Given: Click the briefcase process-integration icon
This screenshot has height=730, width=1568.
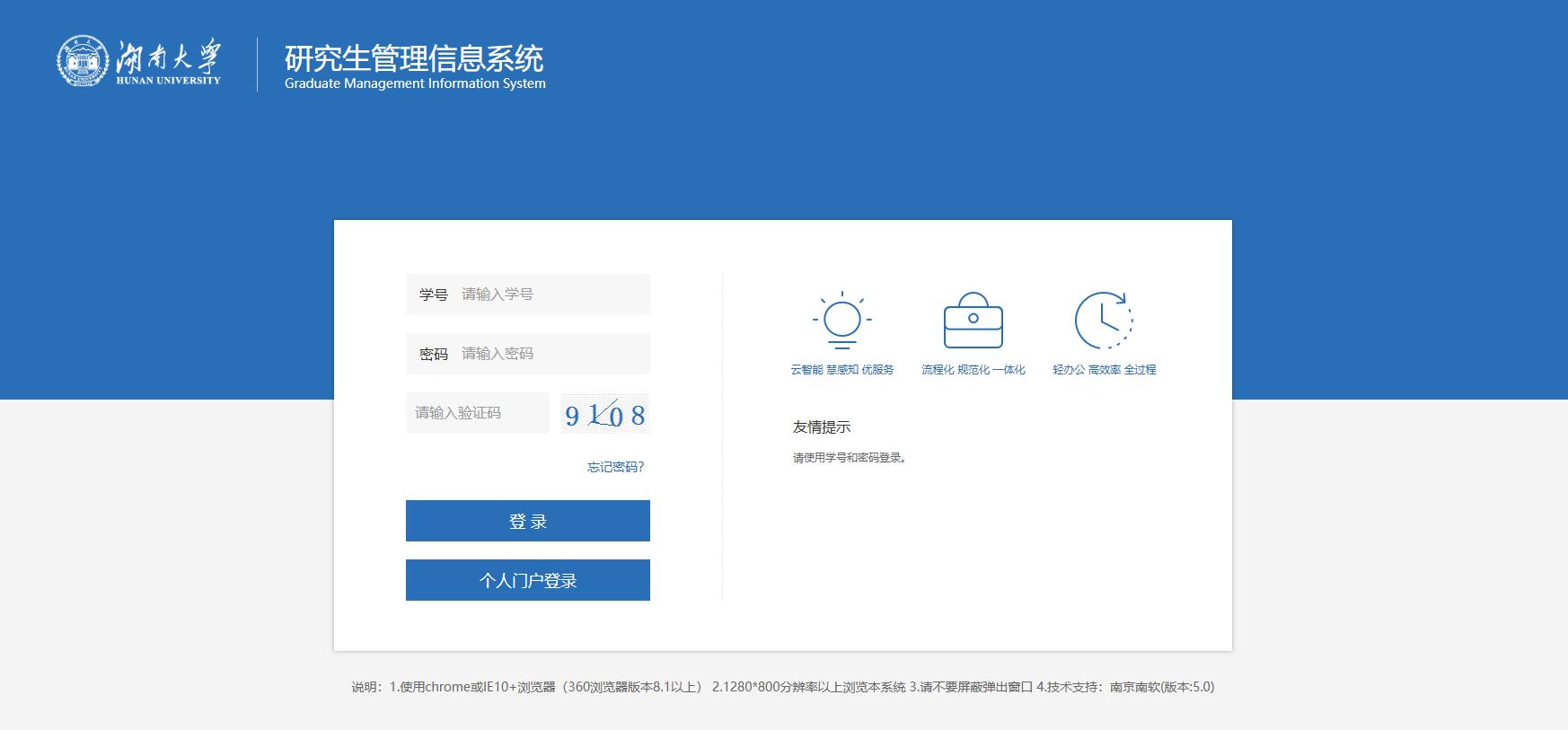Looking at the screenshot, I should click(x=973, y=321).
